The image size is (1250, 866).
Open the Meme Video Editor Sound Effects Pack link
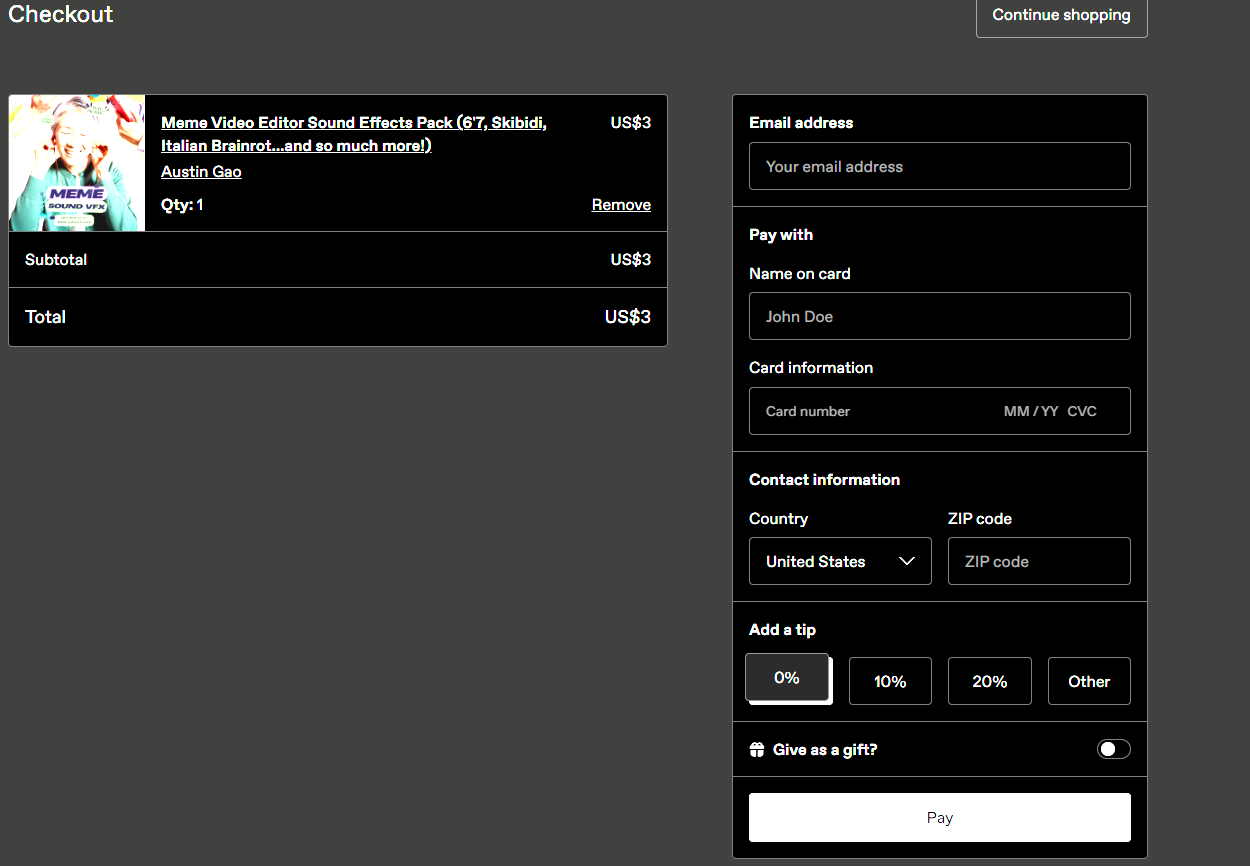pyautogui.click(x=354, y=134)
